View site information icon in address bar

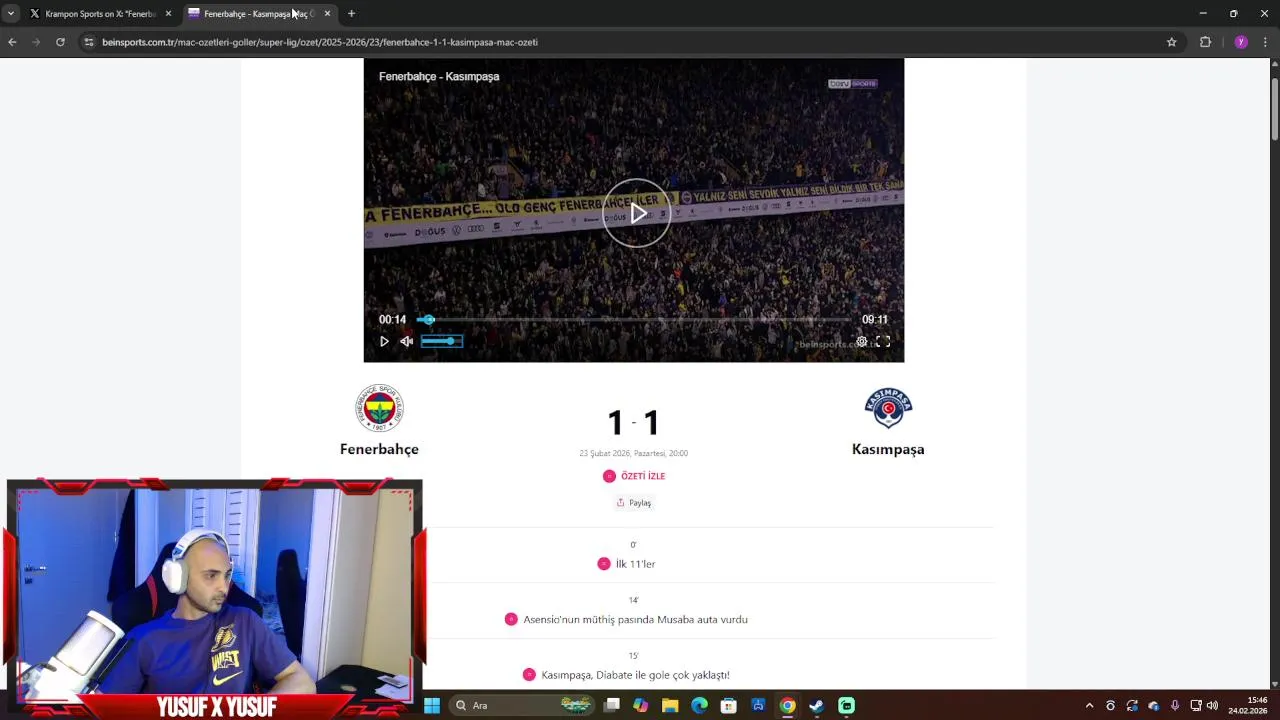(89, 42)
